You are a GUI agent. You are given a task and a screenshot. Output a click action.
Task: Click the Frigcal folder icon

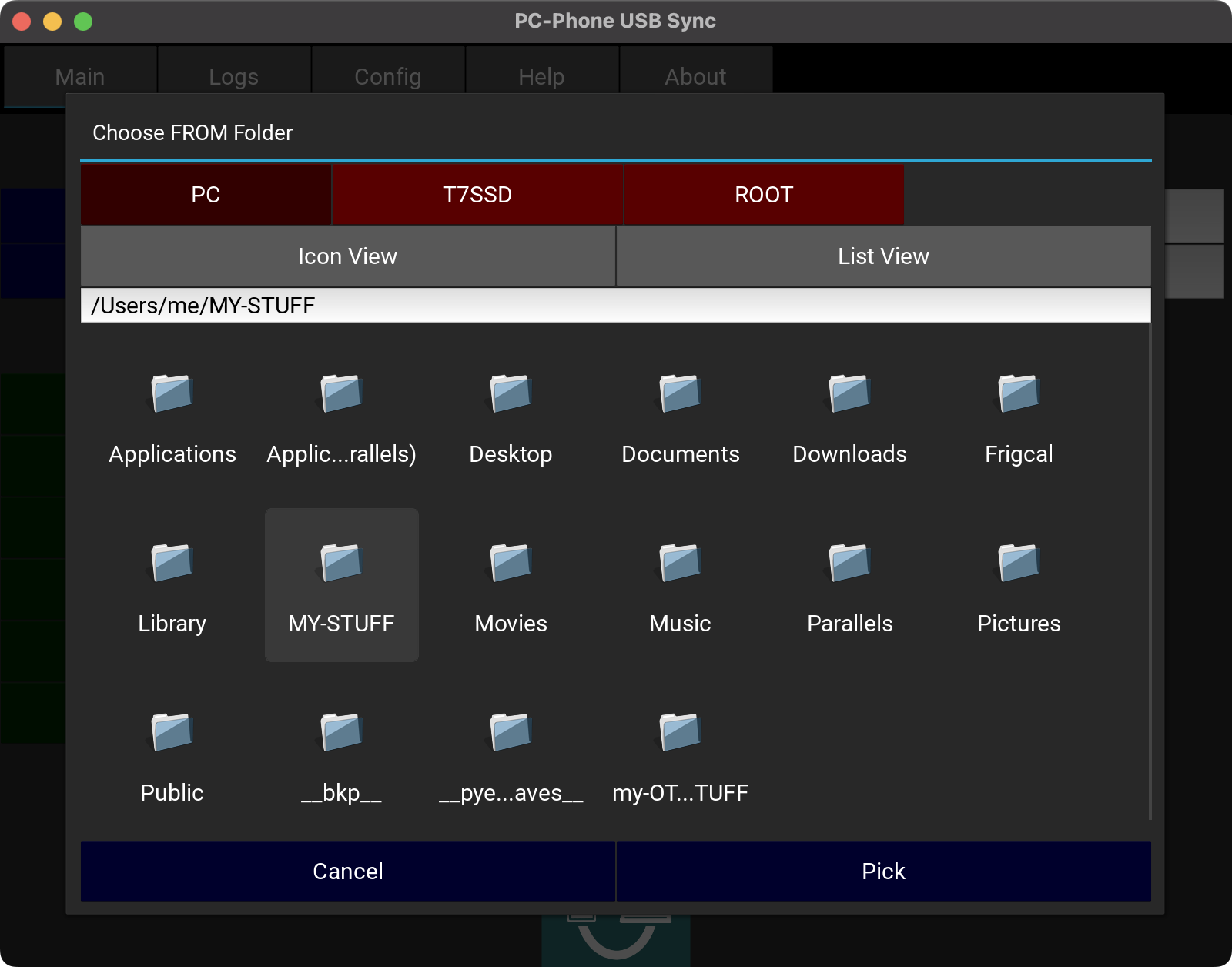pyautogui.click(x=1019, y=394)
